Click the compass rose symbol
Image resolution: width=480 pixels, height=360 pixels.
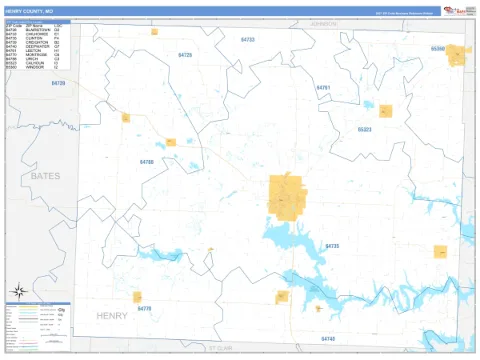click(19, 292)
